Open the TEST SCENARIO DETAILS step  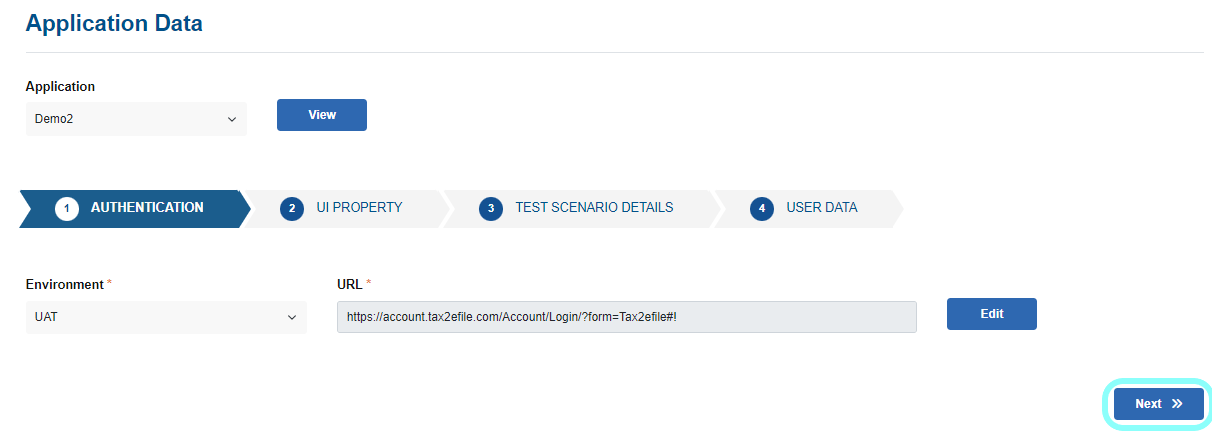tap(594, 208)
